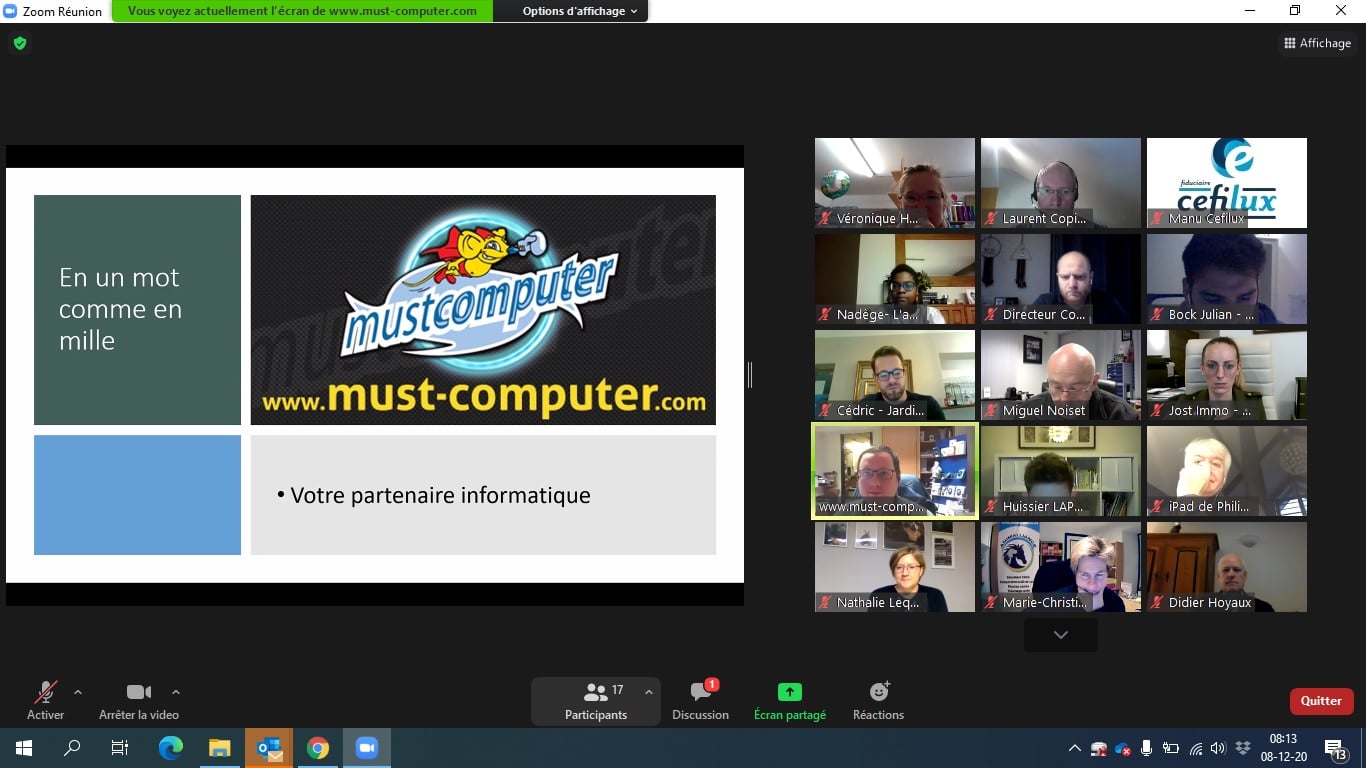Select Directeur Co... video tile

tap(1061, 279)
